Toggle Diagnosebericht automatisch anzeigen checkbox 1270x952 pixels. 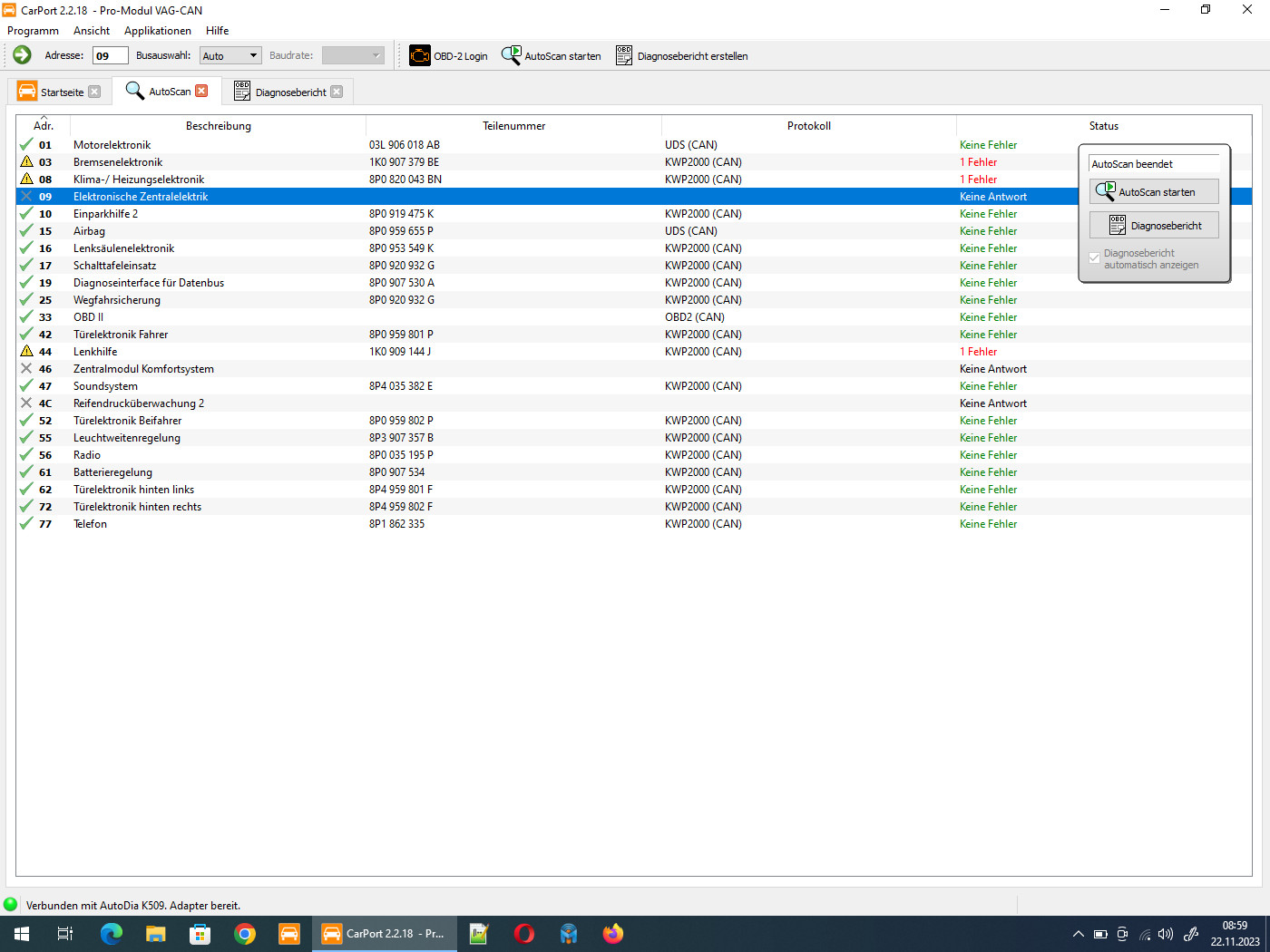[x=1095, y=258]
